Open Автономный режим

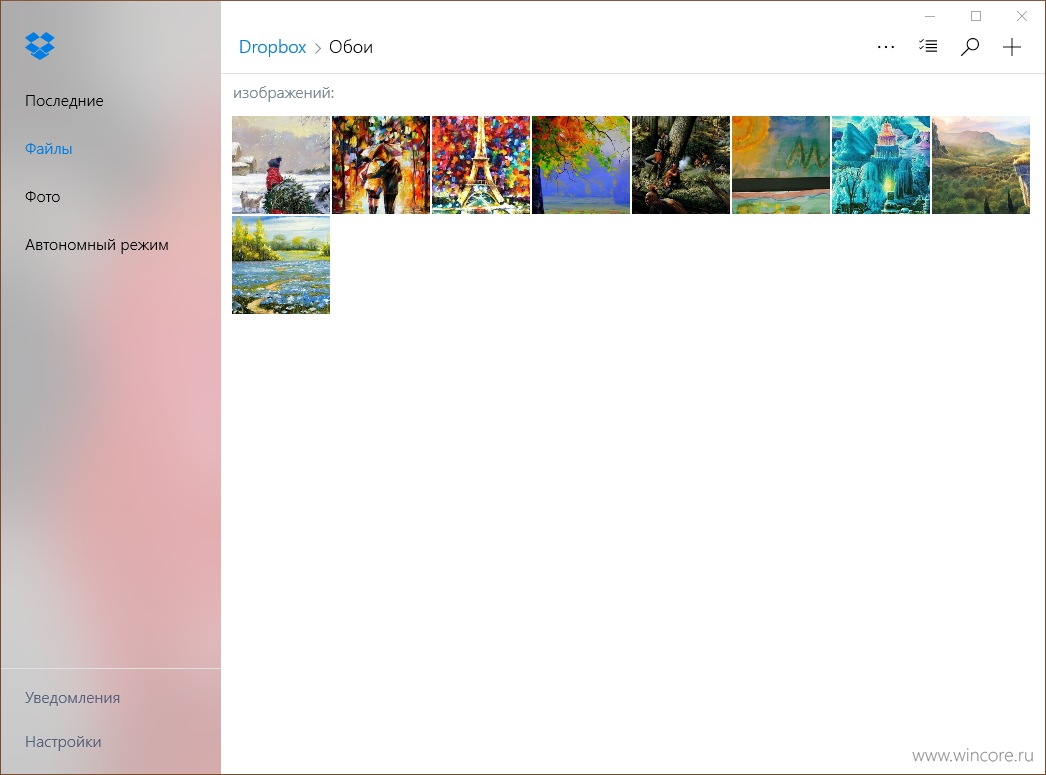pyautogui.click(x=97, y=245)
